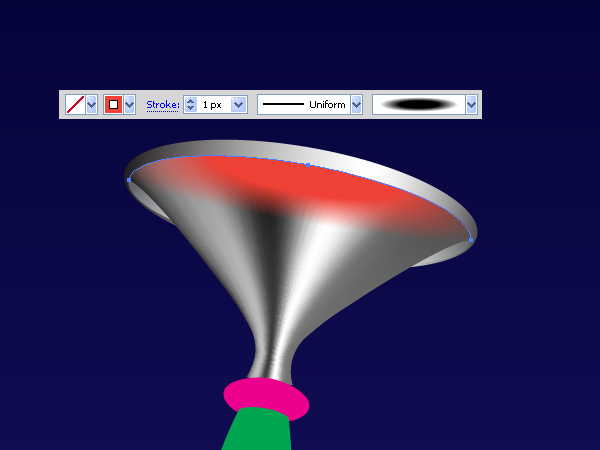Click the black oval brush definition preview
The image size is (600, 450).
click(x=419, y=104)
